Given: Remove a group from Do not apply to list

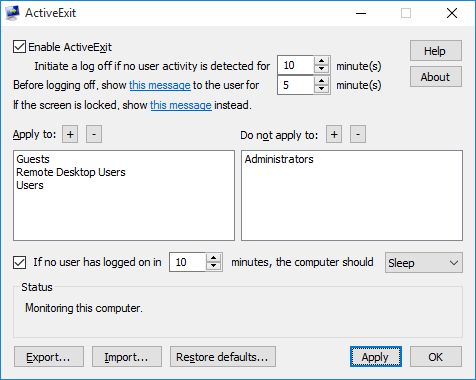Looking at the screenshot, I should 358,134.
